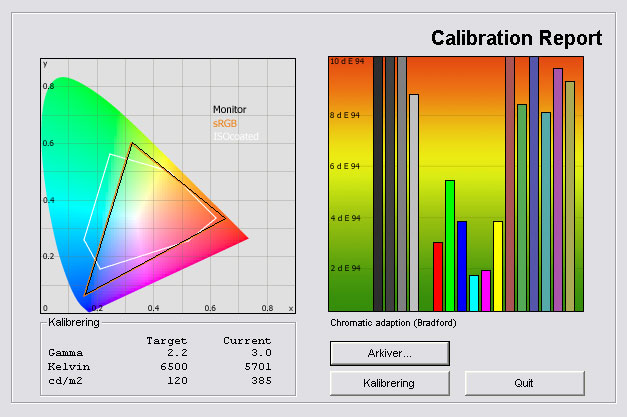Click the magenta bar in chart
Image resolution: width=627 pixels, height=417 pixels.
point(486,290)
